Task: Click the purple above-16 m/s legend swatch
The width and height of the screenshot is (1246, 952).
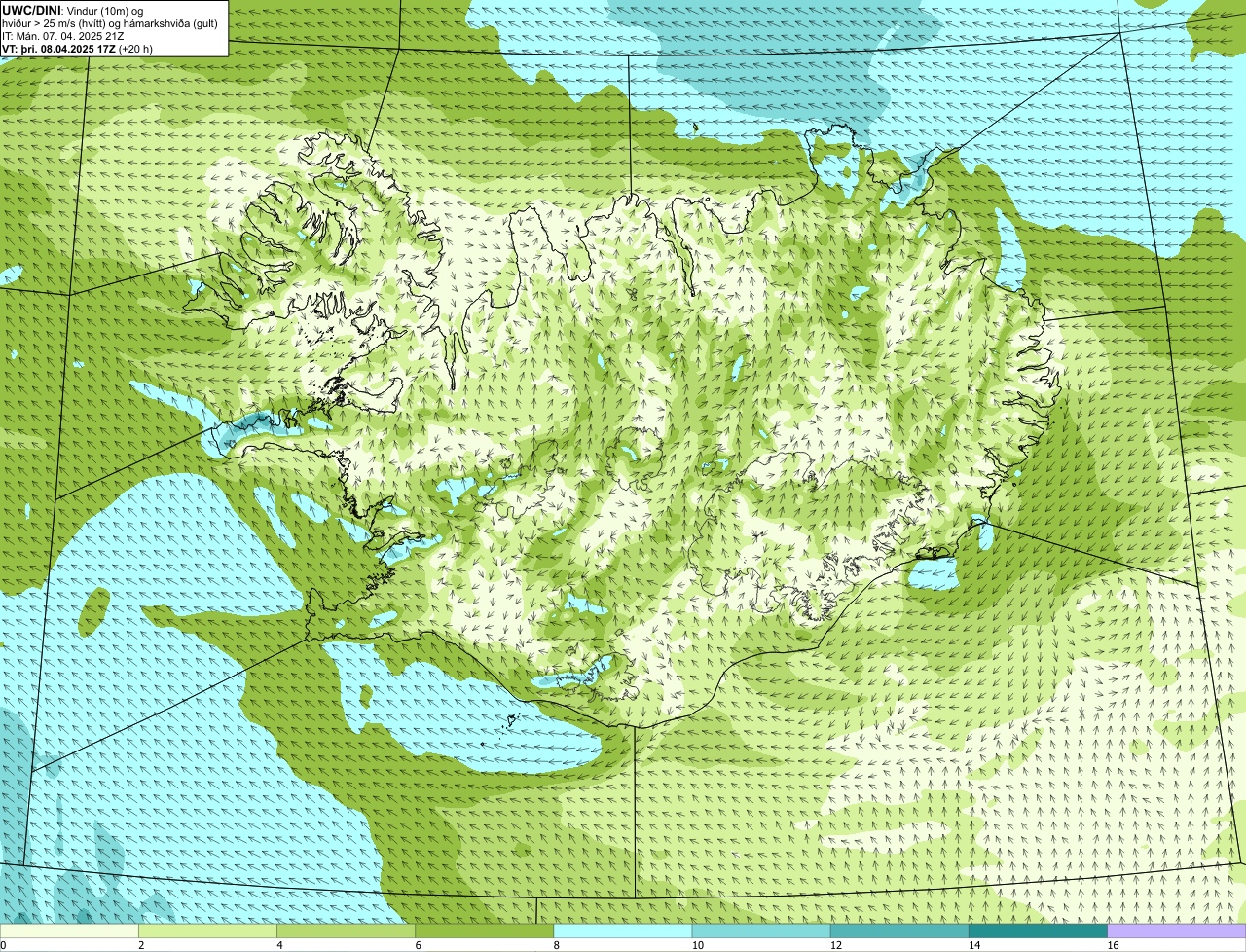Action: (x=1177, y=931)
